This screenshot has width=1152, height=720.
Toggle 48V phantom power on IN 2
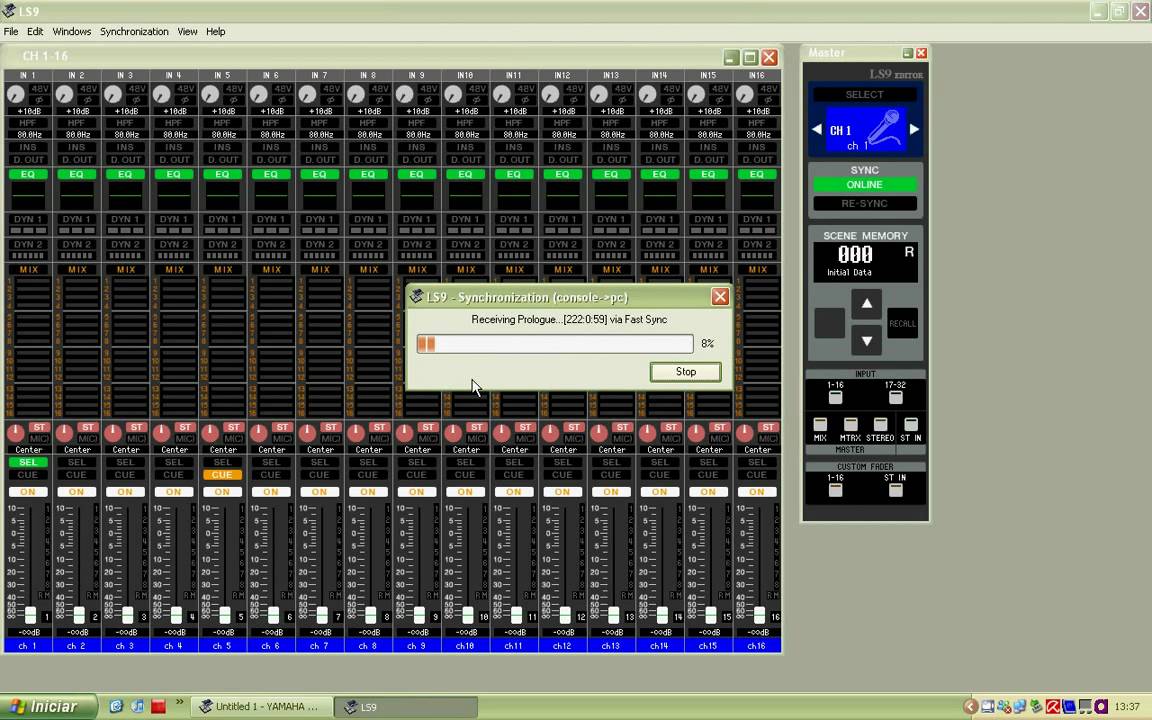pos(88,89)
